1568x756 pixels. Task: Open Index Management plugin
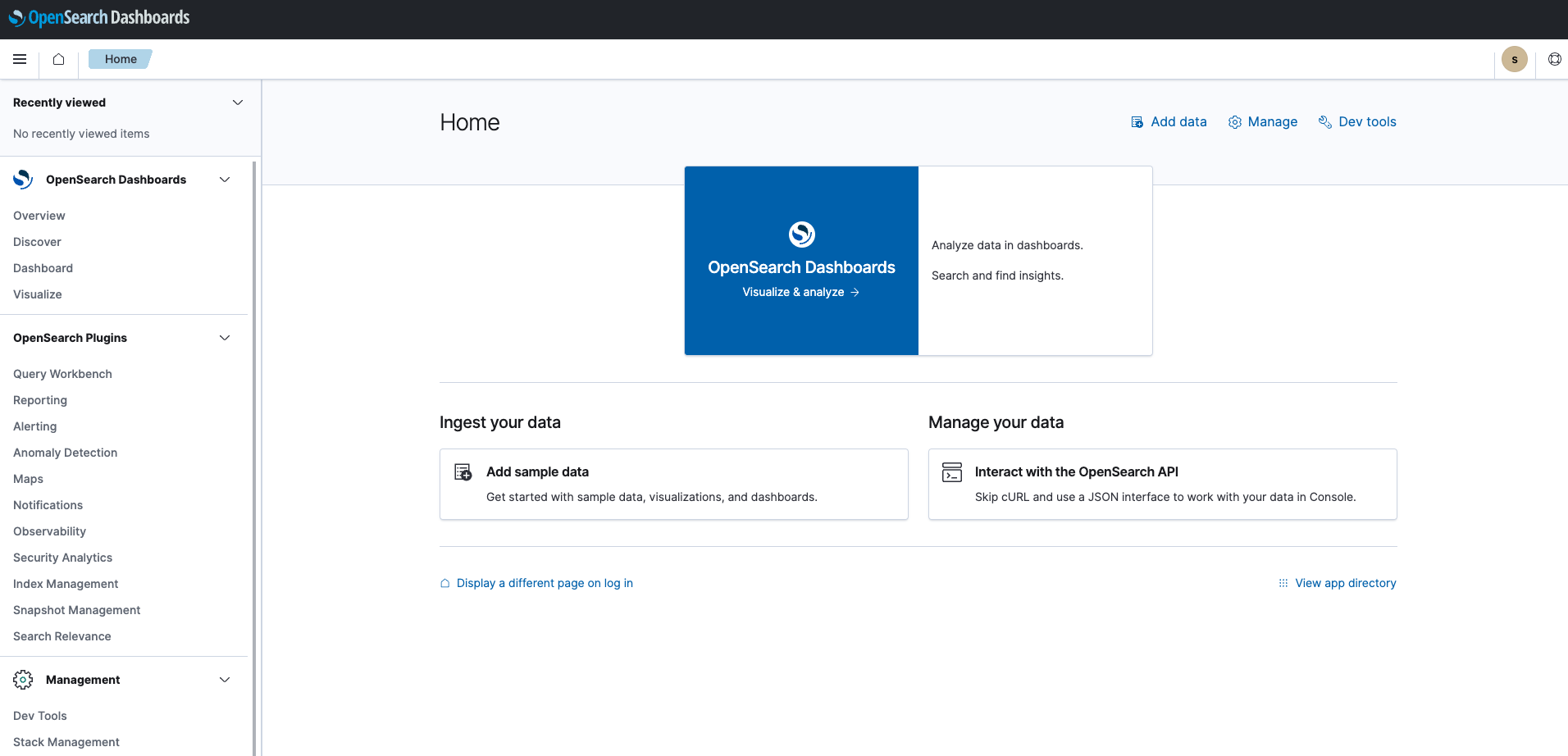click(x=66, y=584)
